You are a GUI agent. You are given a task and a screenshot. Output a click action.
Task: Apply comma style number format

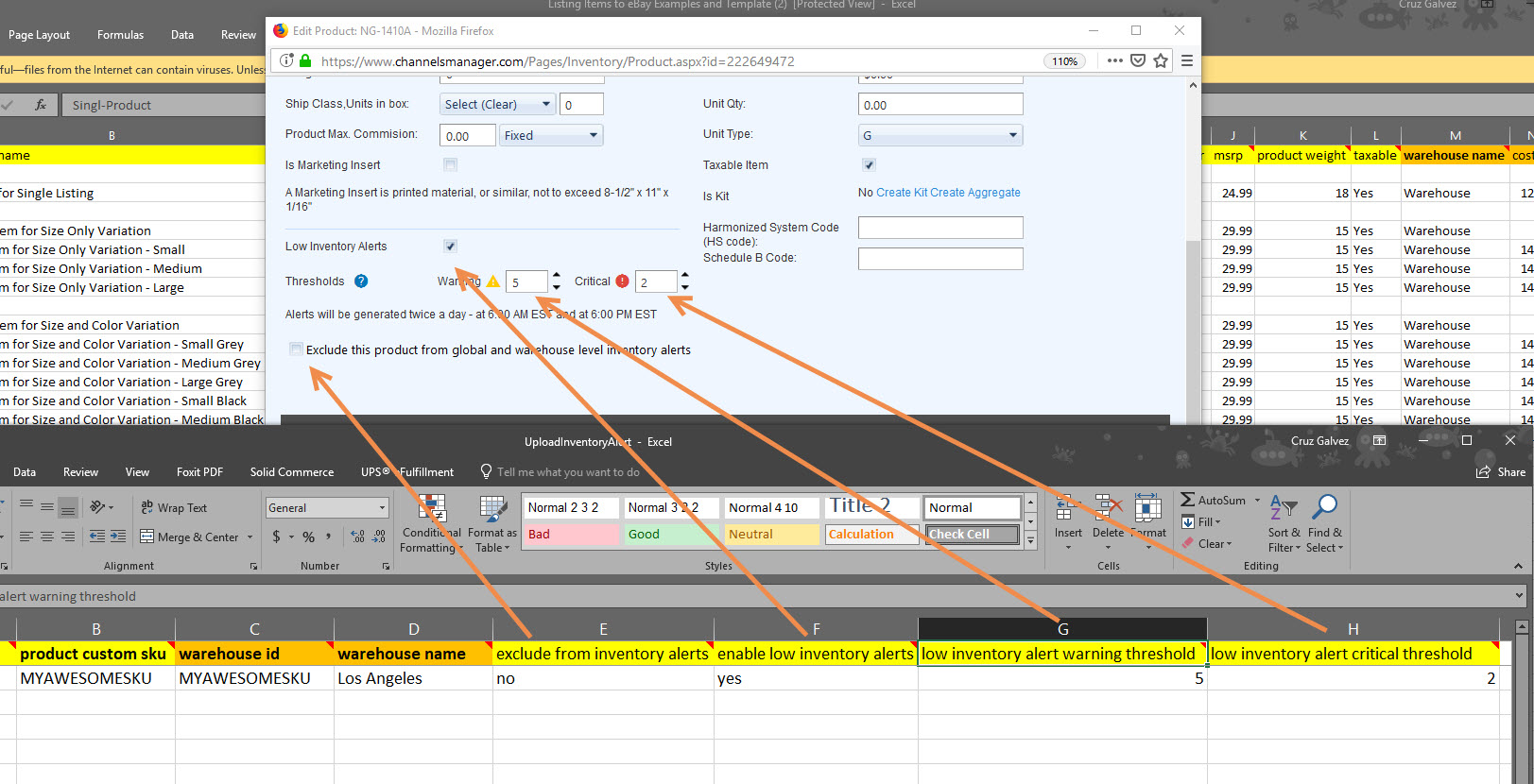pyautogui.click(x=329, y=537)
